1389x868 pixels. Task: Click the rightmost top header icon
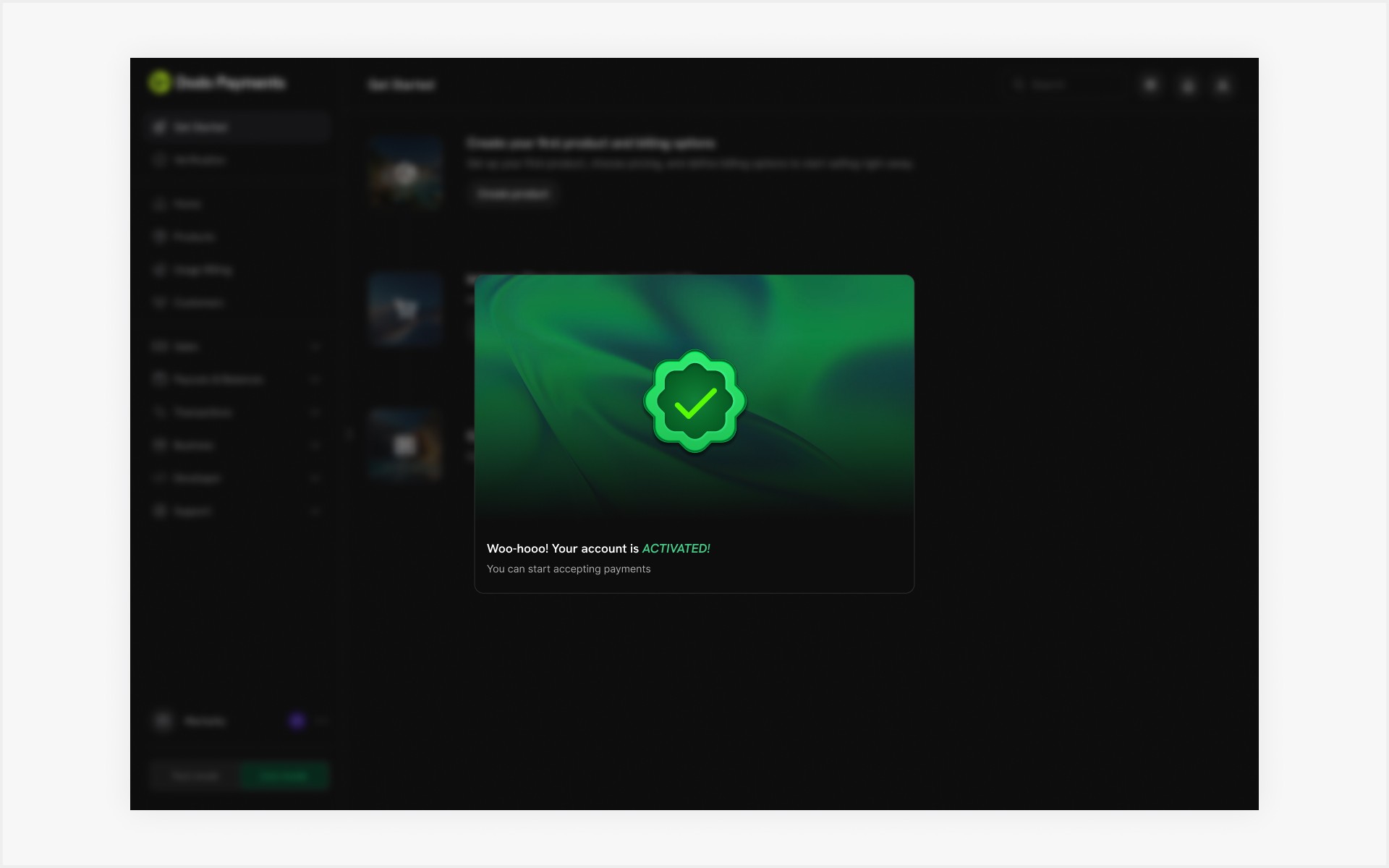click(x=1223, y=85)
